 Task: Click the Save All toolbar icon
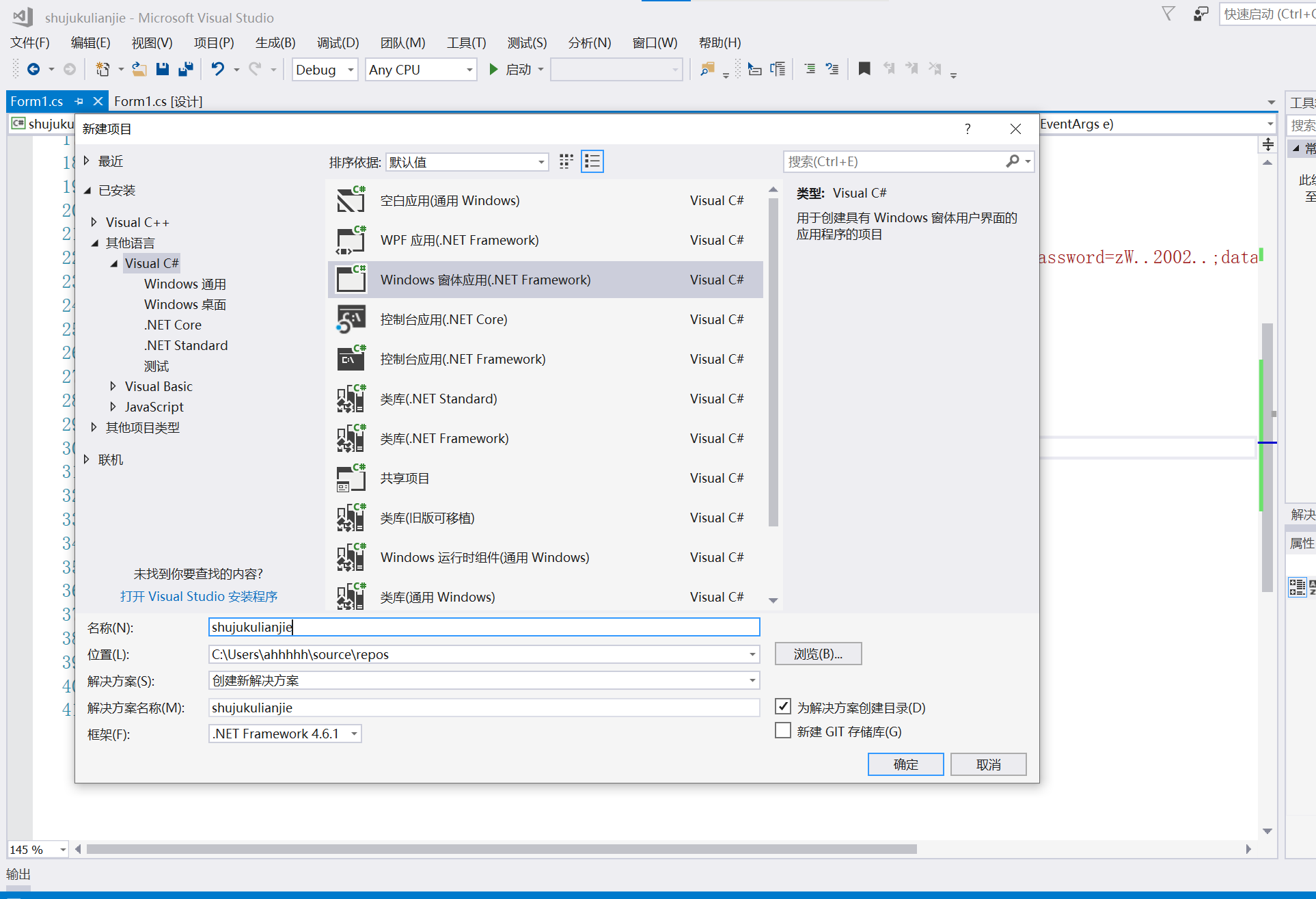(185, 69)
